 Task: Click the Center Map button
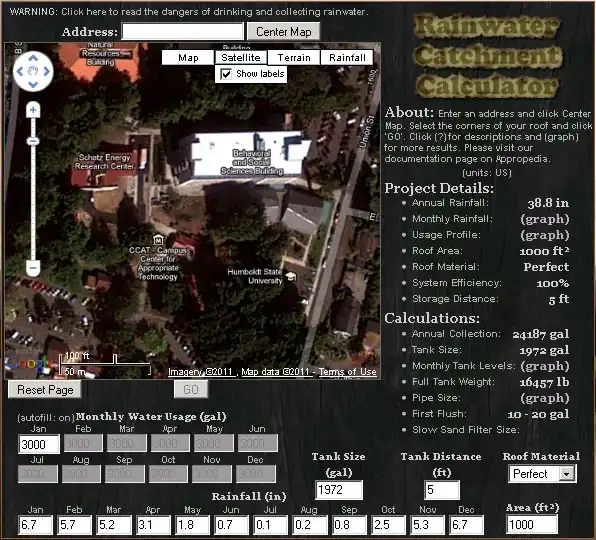click(284, 32)
